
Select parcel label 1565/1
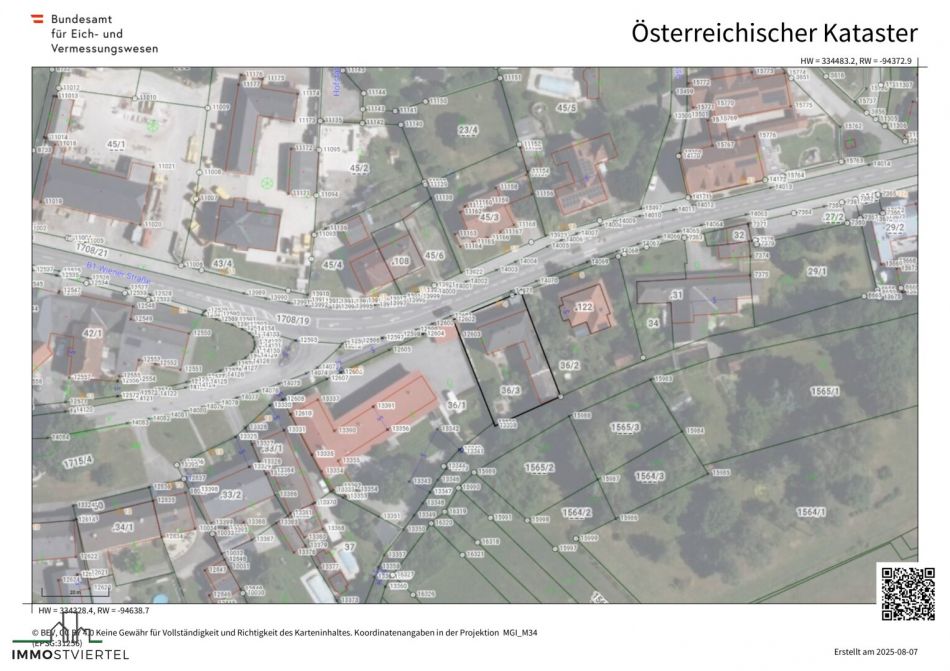tap(824, 391)
